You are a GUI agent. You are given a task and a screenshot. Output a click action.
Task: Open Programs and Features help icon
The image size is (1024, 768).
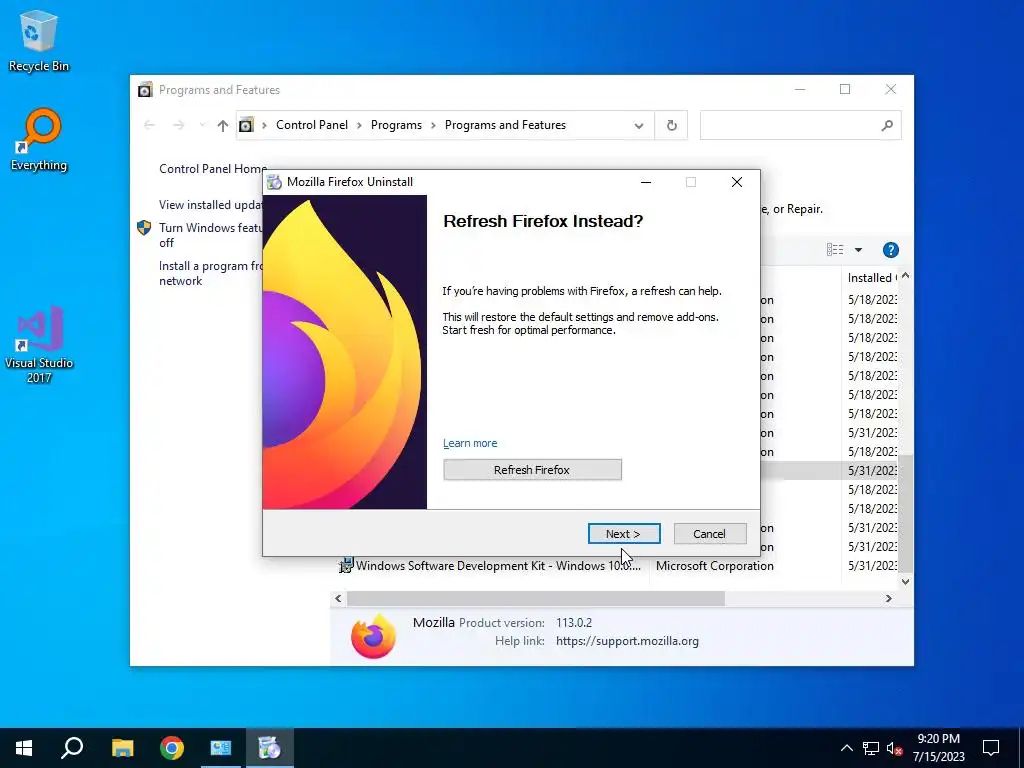[x=890, y=249]
